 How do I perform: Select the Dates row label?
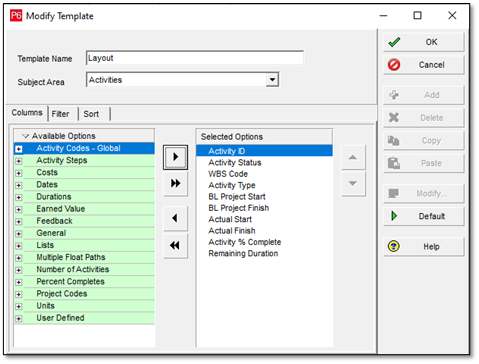click(x=47, y=184)
